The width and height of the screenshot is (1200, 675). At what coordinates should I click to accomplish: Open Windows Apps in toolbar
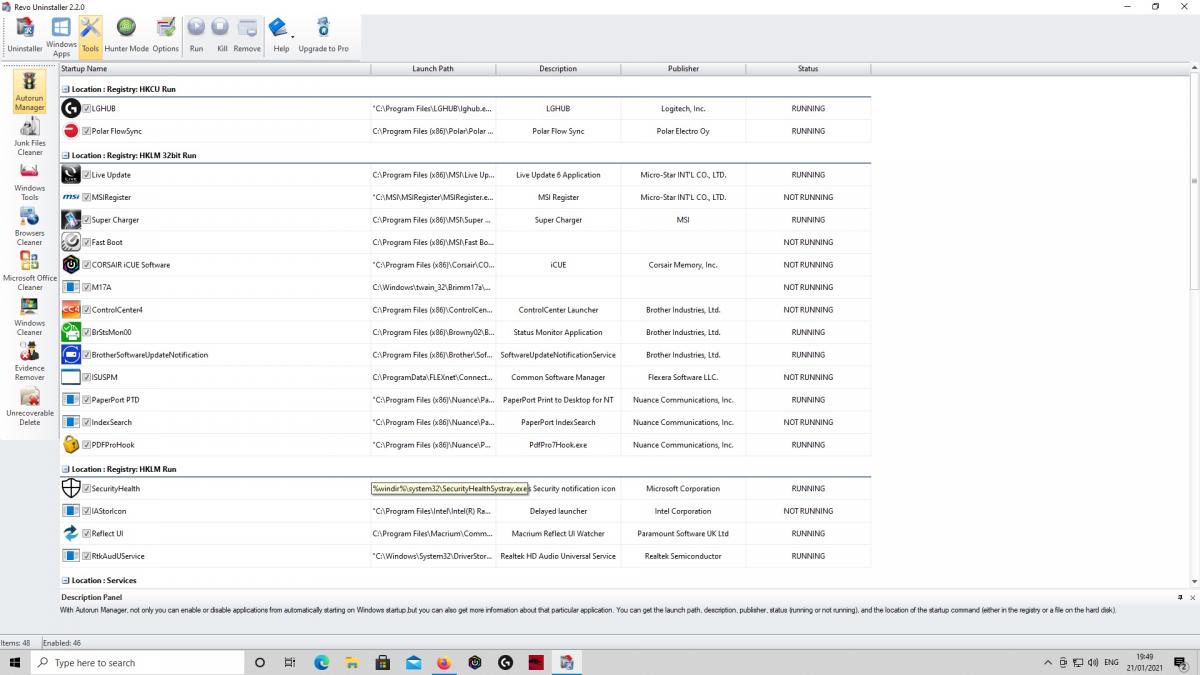point(61,36)
